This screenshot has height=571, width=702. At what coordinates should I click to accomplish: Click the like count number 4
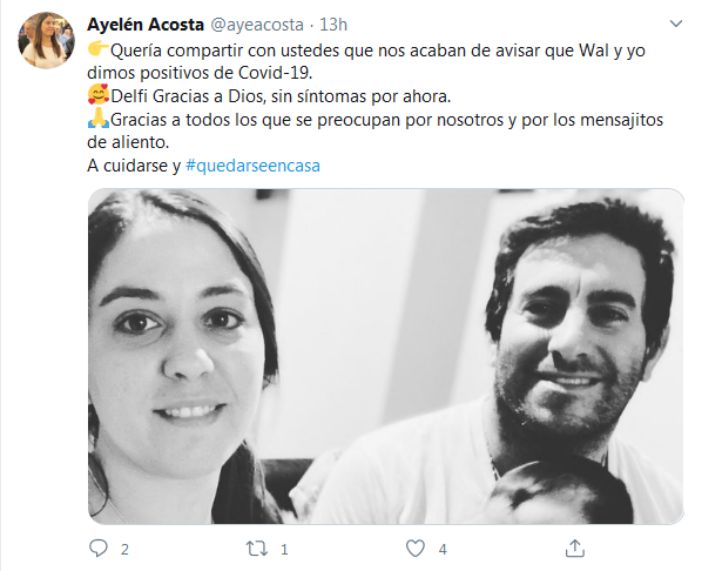[442, 550]
